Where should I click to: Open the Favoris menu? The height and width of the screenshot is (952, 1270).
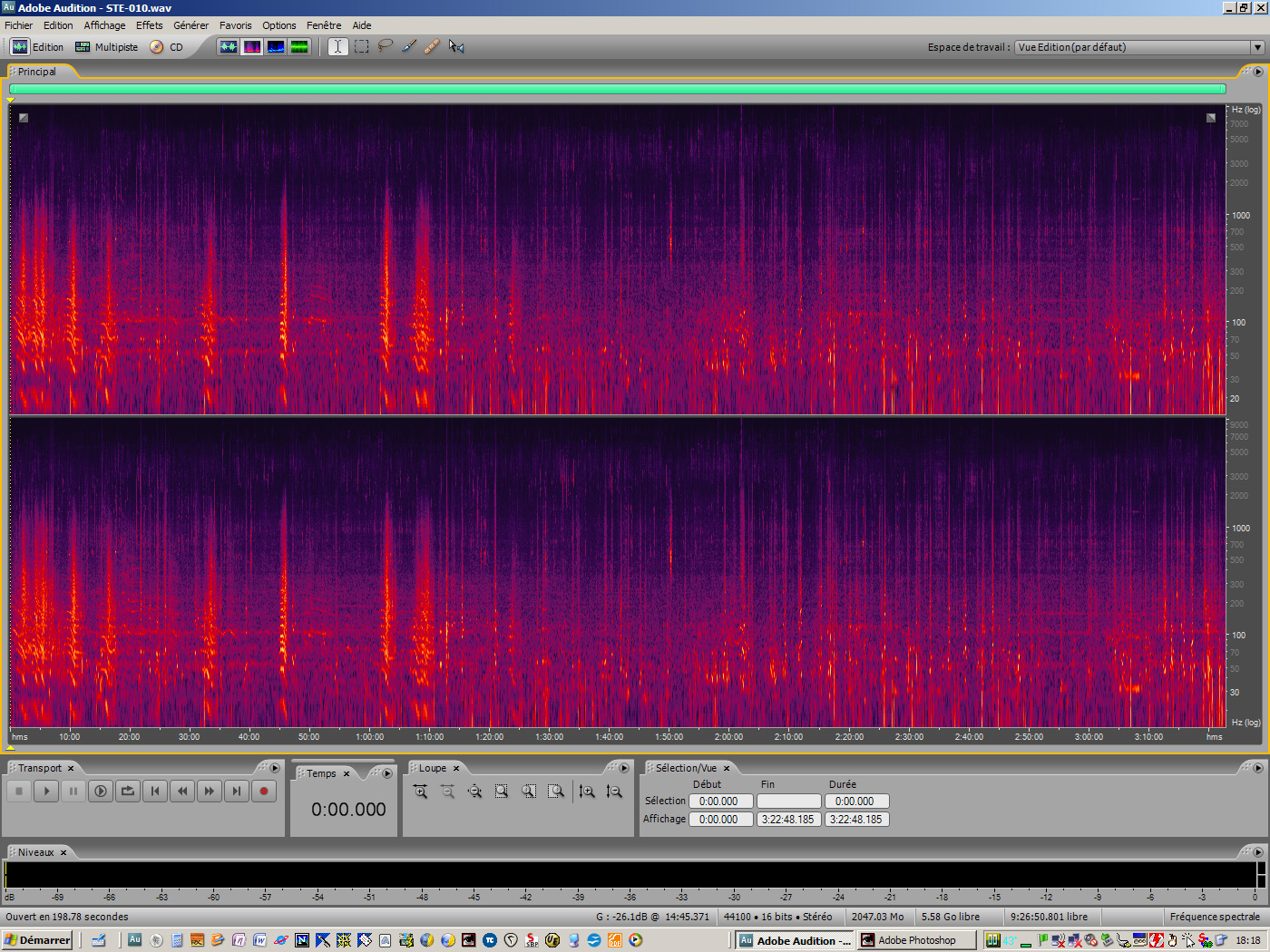coord(235,24)
